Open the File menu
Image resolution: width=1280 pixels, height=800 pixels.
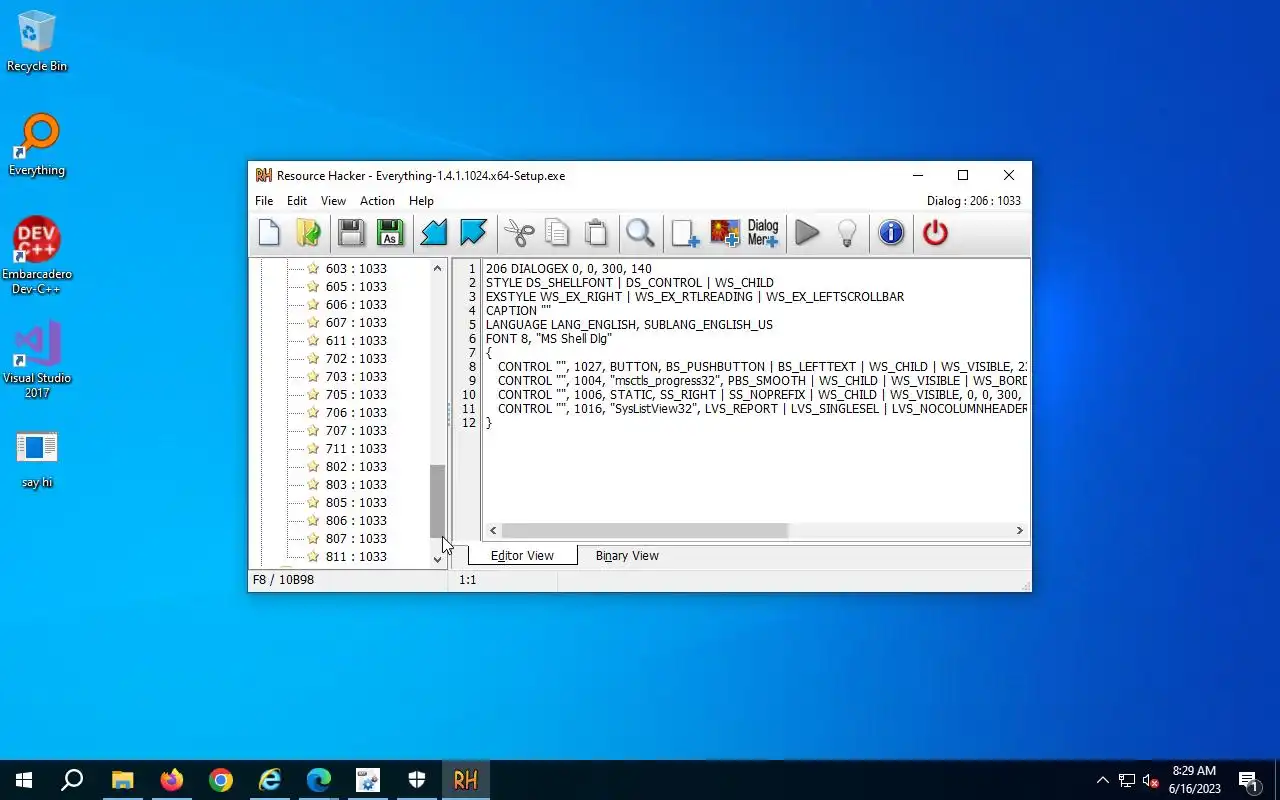click(x=264, y=201)
